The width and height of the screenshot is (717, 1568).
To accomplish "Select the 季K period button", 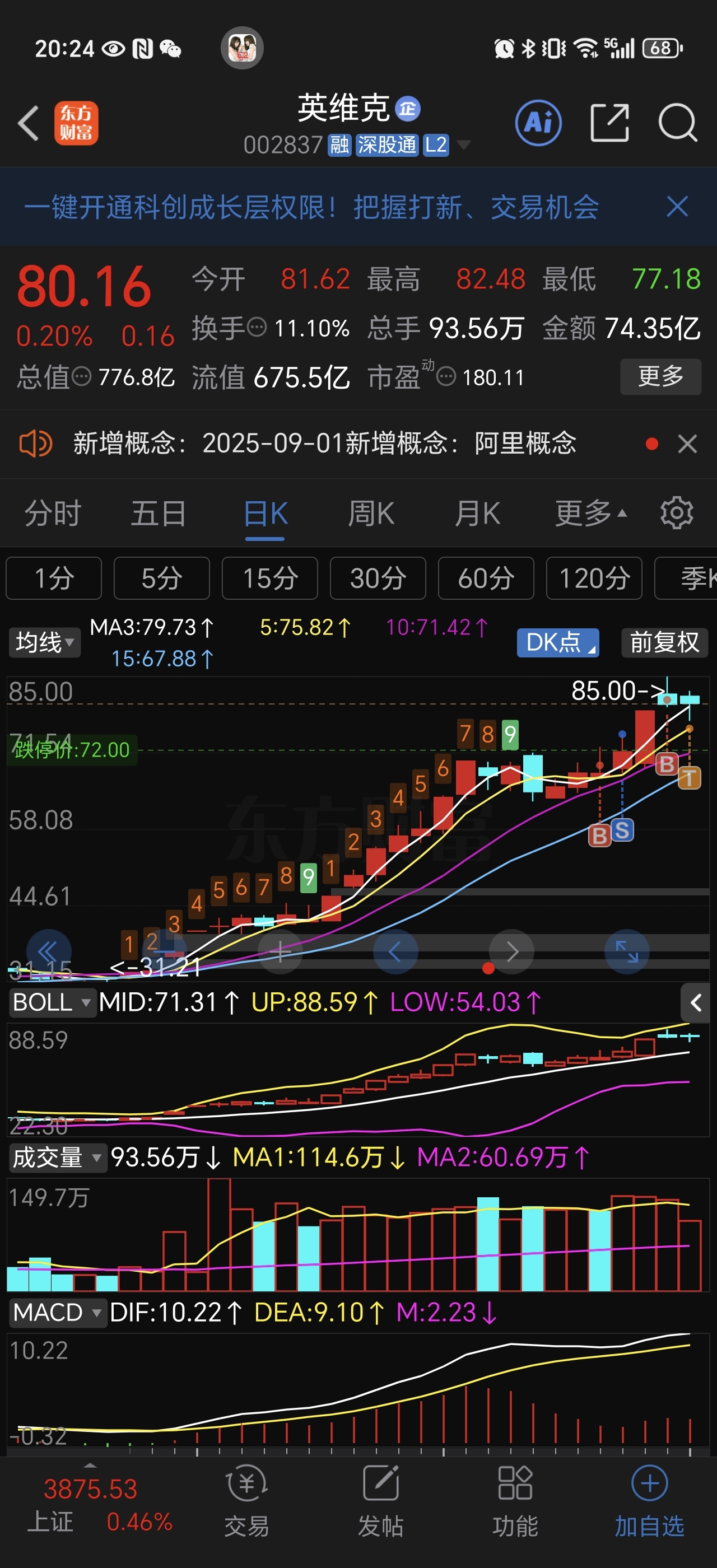I will tap(686, 578).
